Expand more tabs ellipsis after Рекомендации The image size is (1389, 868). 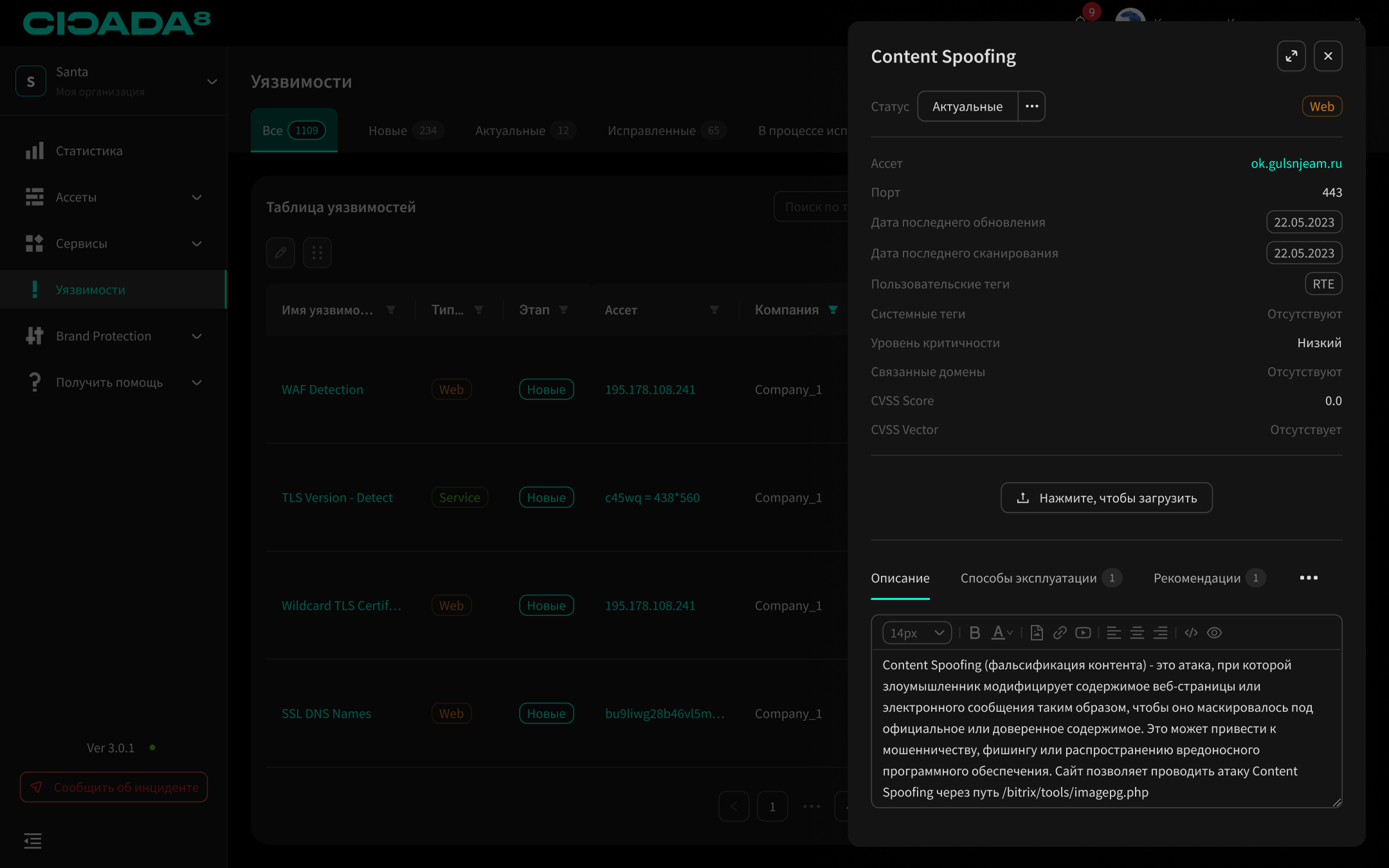coord(1308,578)
